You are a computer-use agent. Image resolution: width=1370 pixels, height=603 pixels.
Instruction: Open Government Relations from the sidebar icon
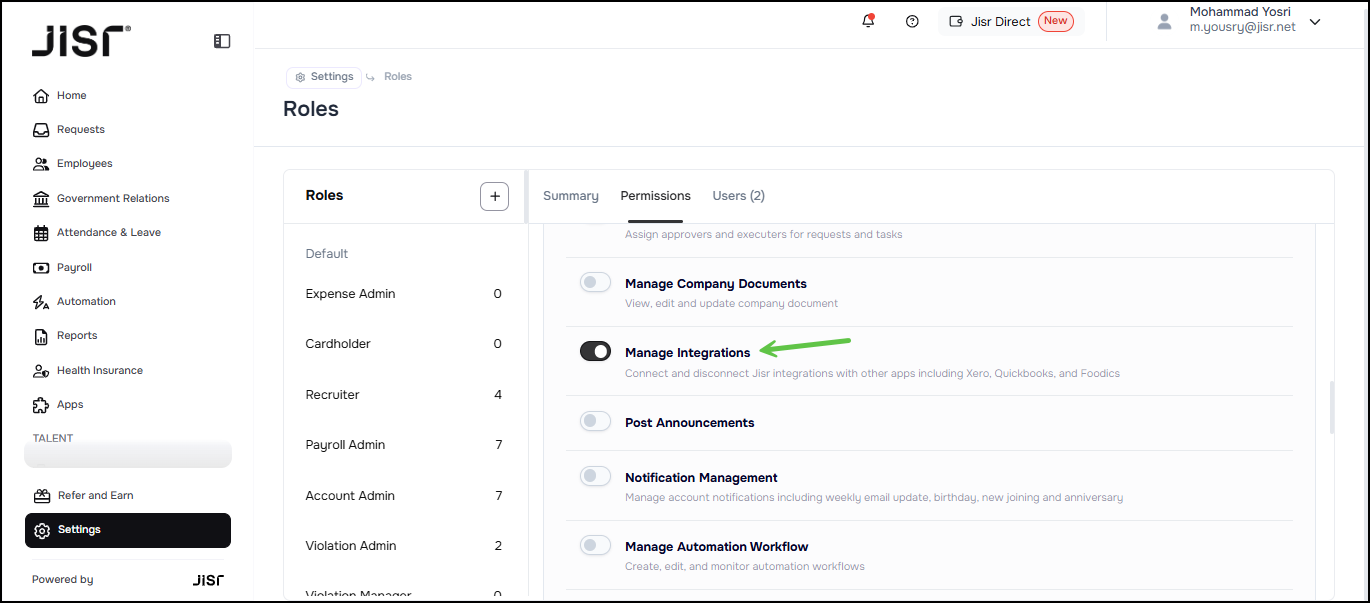pos(41,199)
